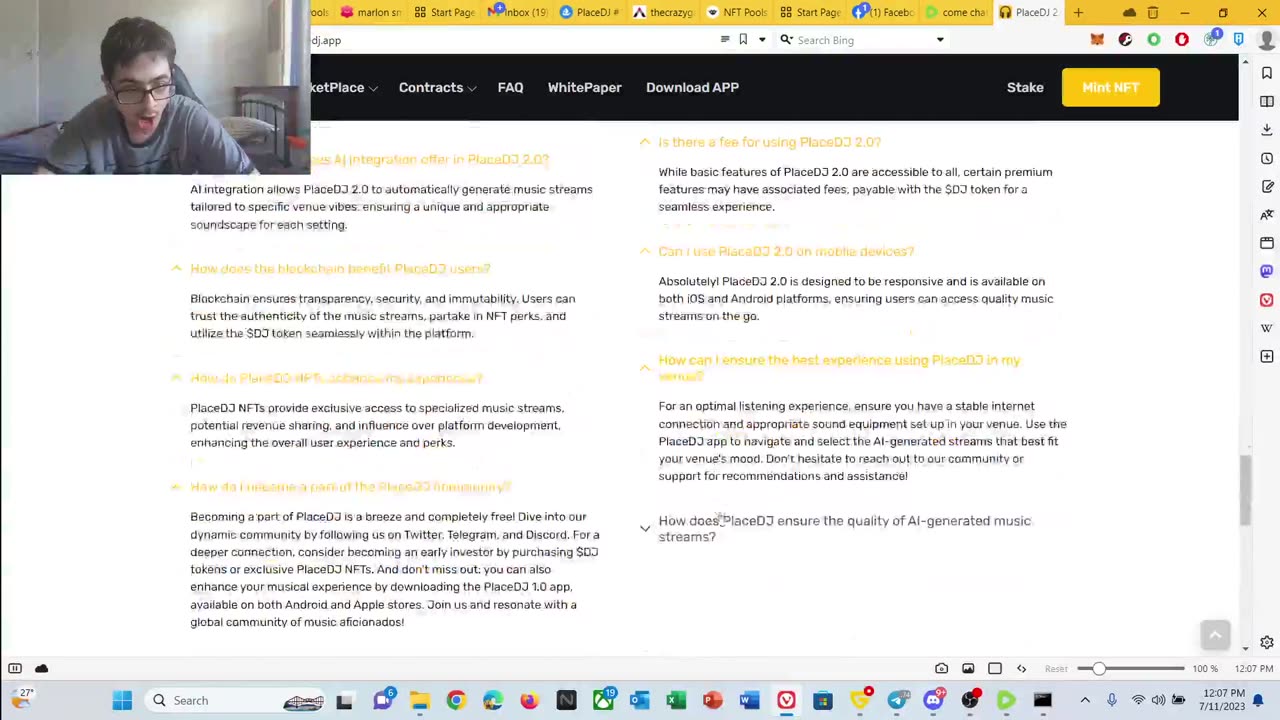Add a new web panel
1280x720 pixels.
pyautogui.click(x=1267, y=356)
